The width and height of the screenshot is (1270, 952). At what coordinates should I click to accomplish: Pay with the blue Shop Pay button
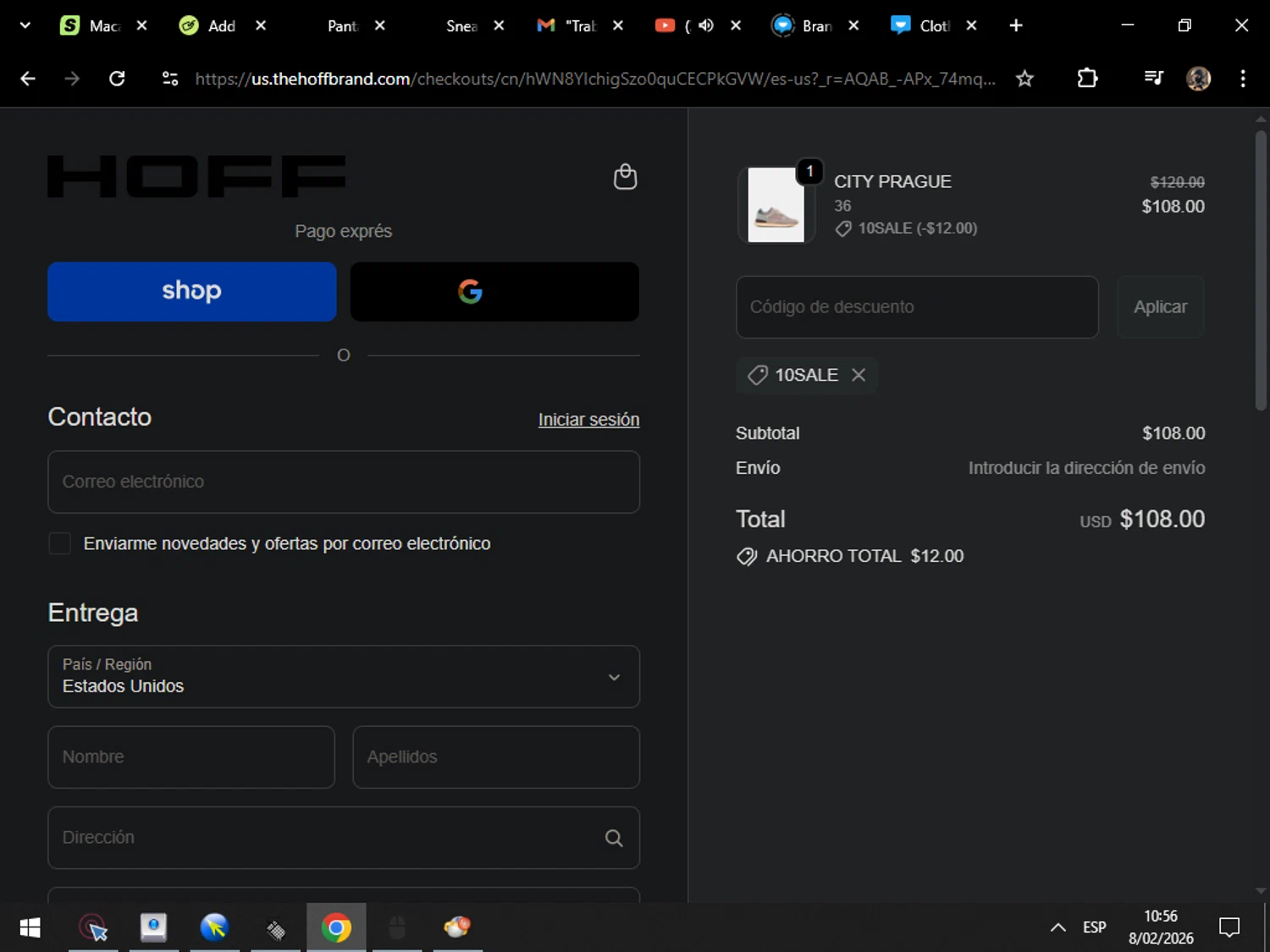[192, 291]
